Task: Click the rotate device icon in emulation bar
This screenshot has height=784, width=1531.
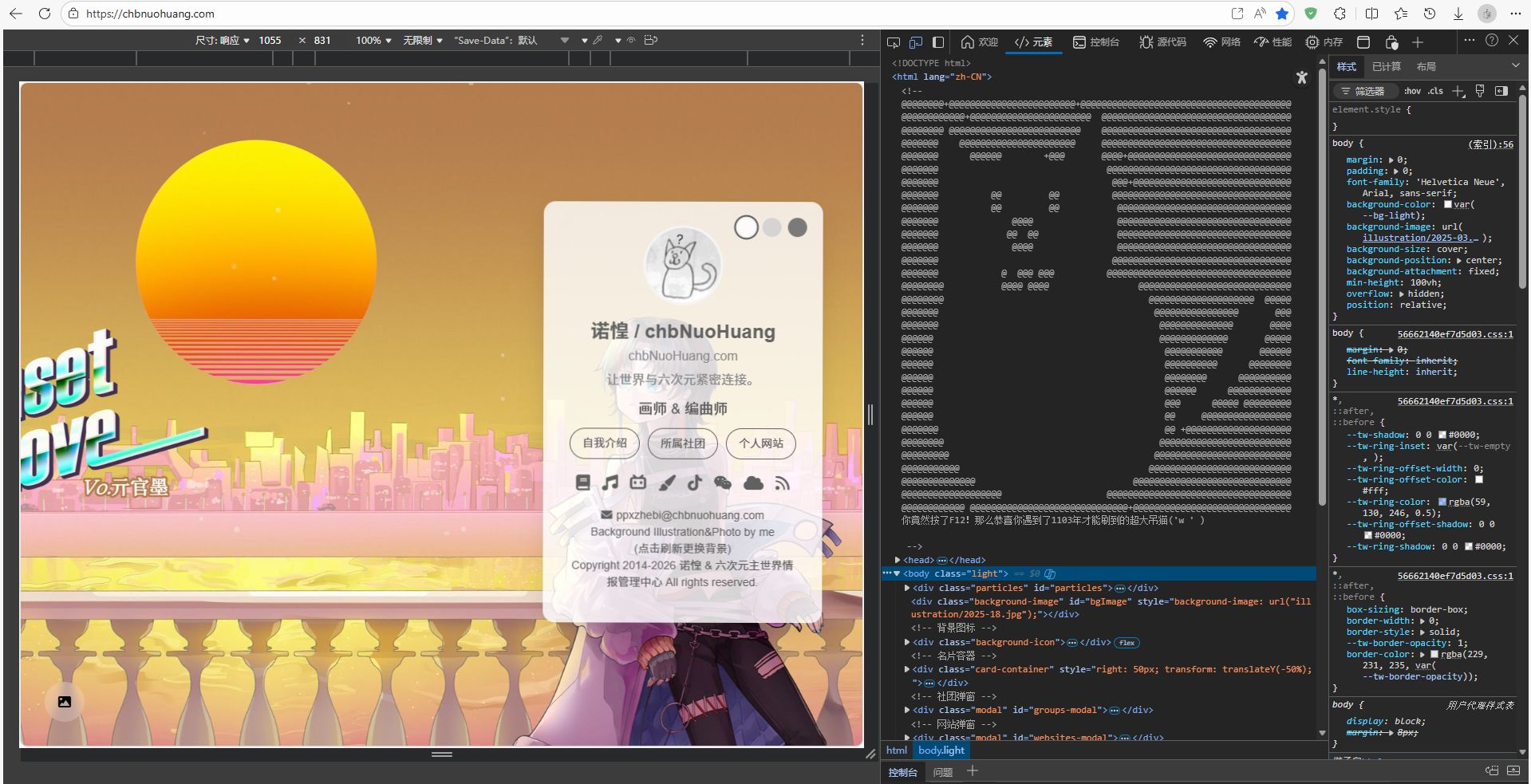Action: click(x=651, y=40)
